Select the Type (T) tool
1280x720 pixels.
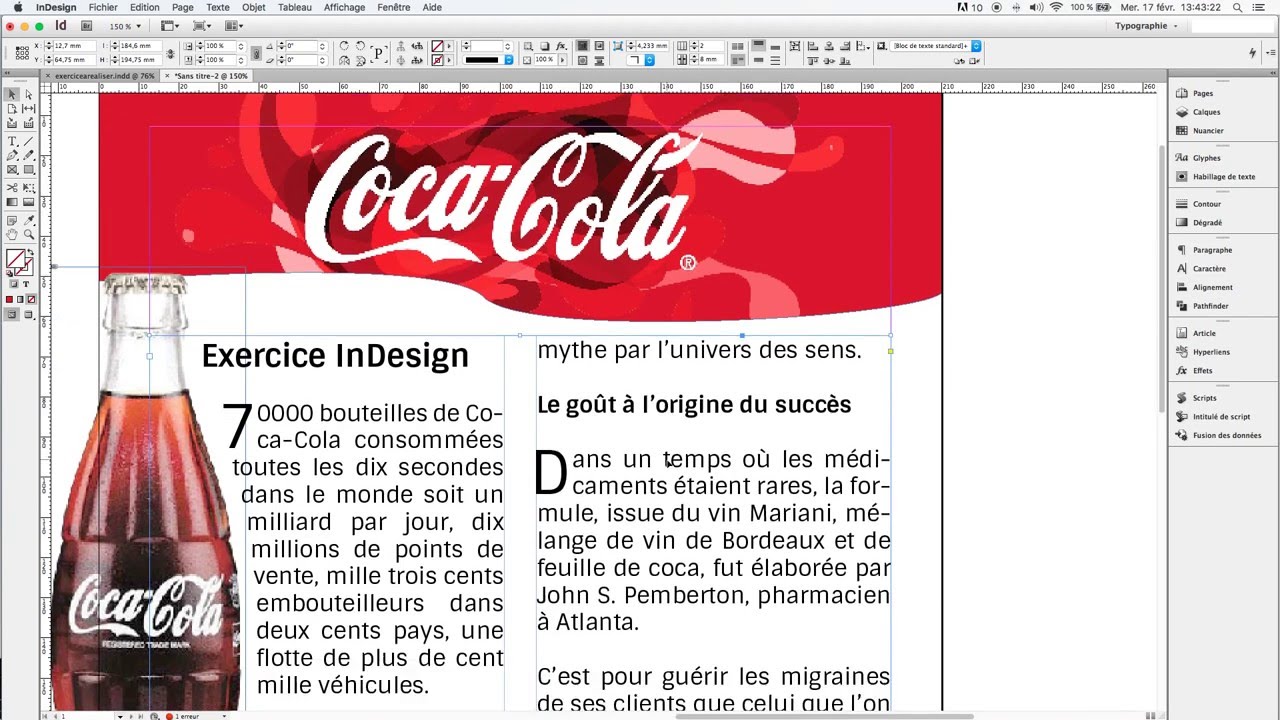pyautogui.click(x=12, y=141)
